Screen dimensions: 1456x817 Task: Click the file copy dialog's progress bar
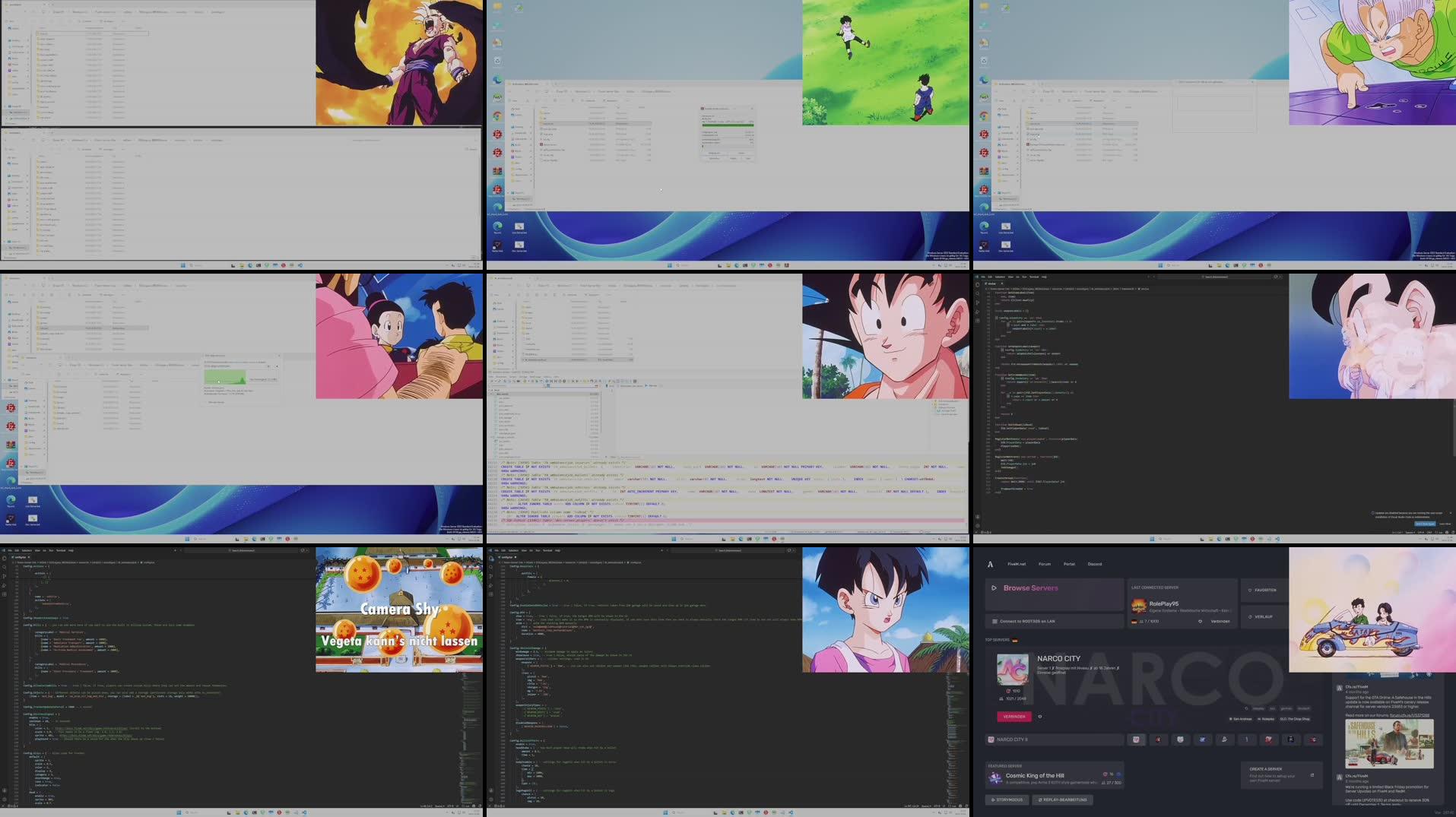(x=728, y=125)
